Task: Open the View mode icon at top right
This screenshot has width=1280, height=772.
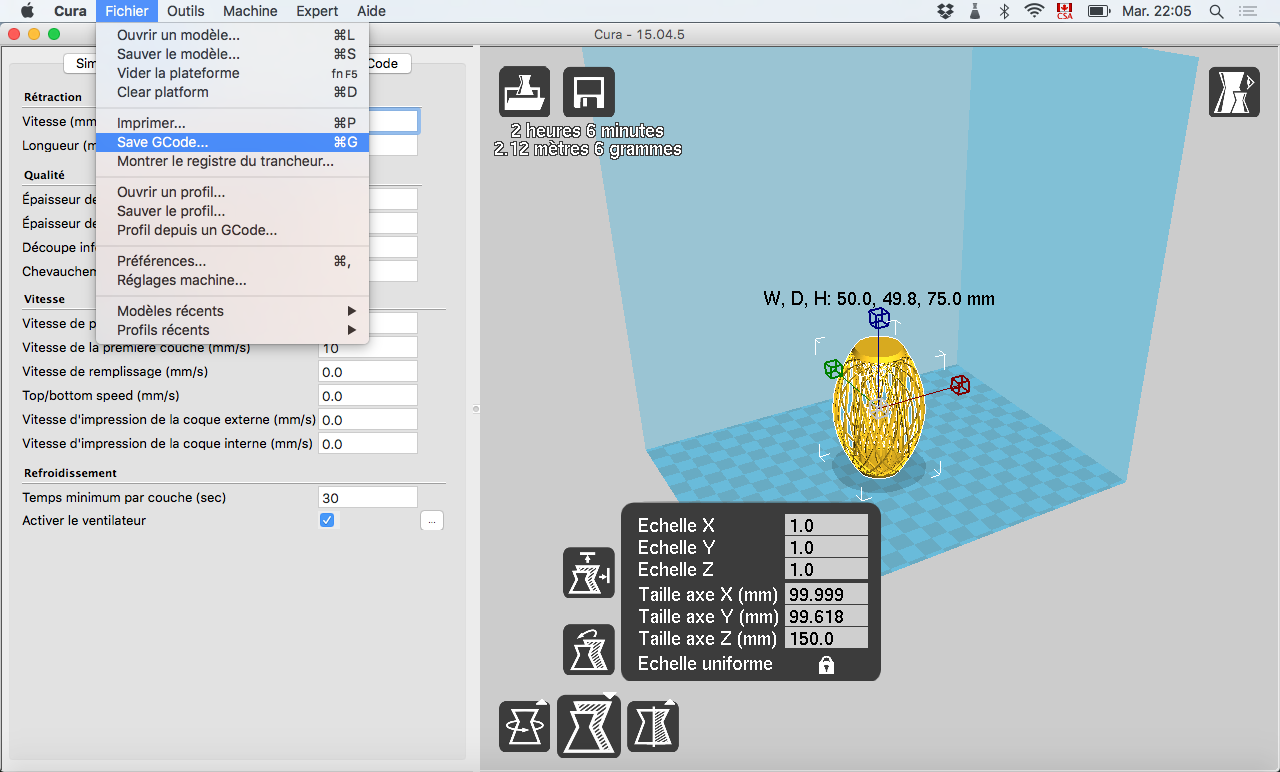Action: point(1234,92)
